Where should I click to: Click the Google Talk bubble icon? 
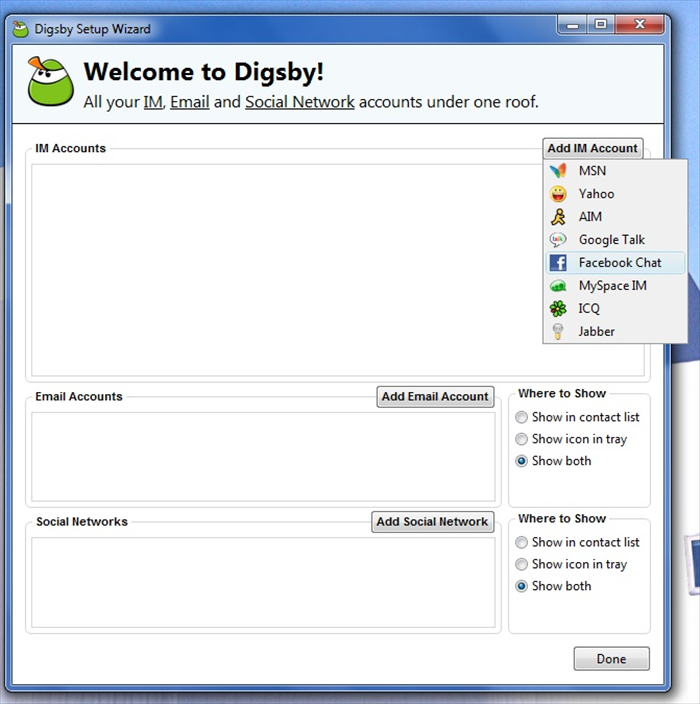click(558, 240)
